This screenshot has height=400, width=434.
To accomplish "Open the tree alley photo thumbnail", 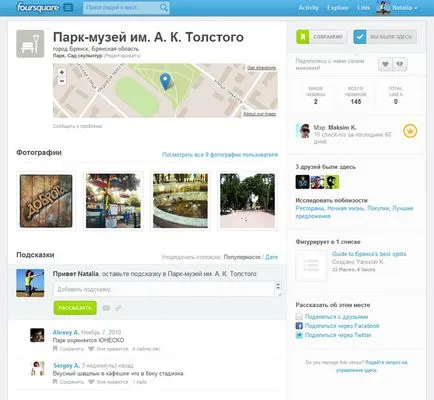I will (247, 201).
